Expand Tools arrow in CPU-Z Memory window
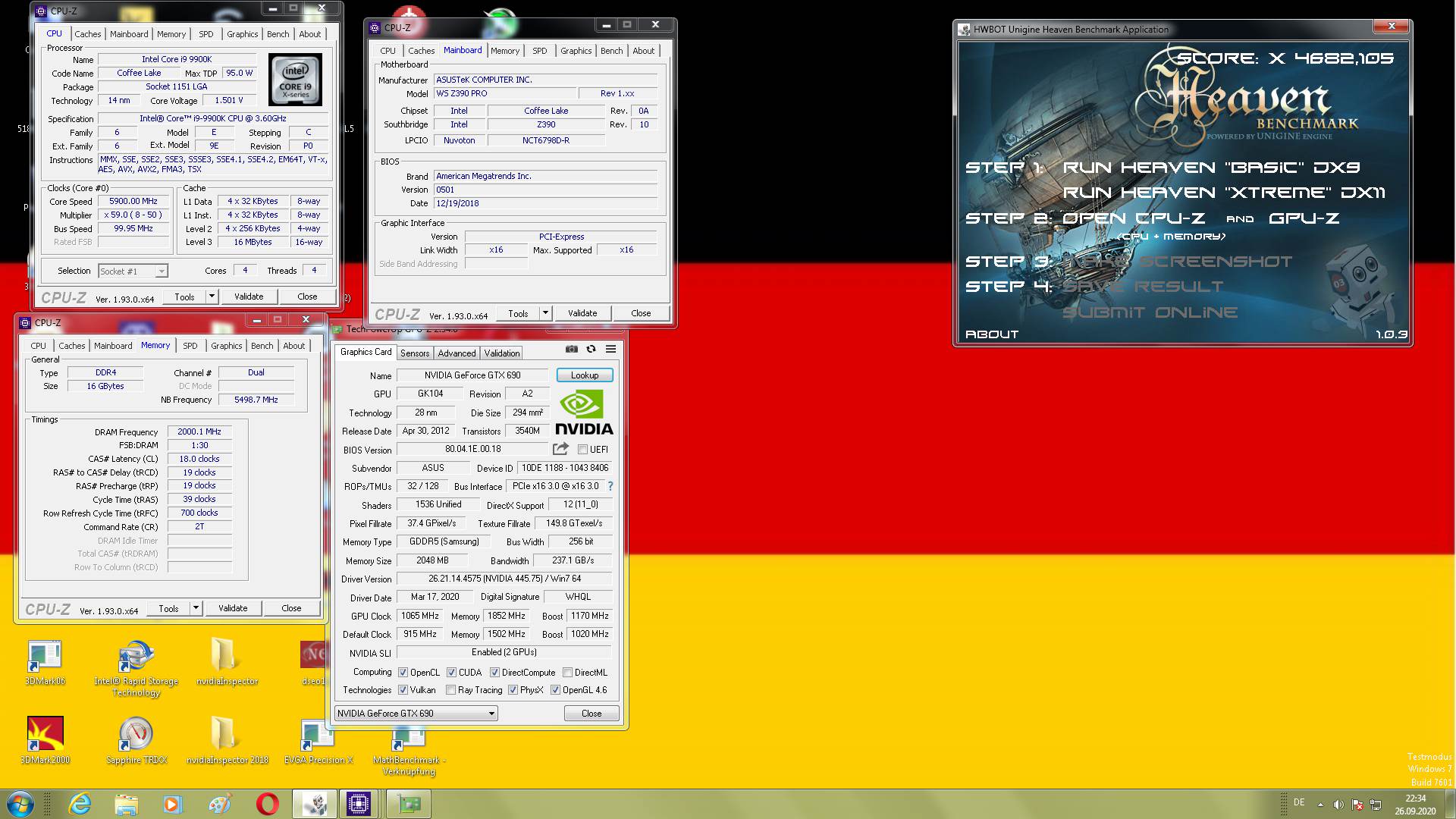This screenshot has height=819, width=1456. 196,608
